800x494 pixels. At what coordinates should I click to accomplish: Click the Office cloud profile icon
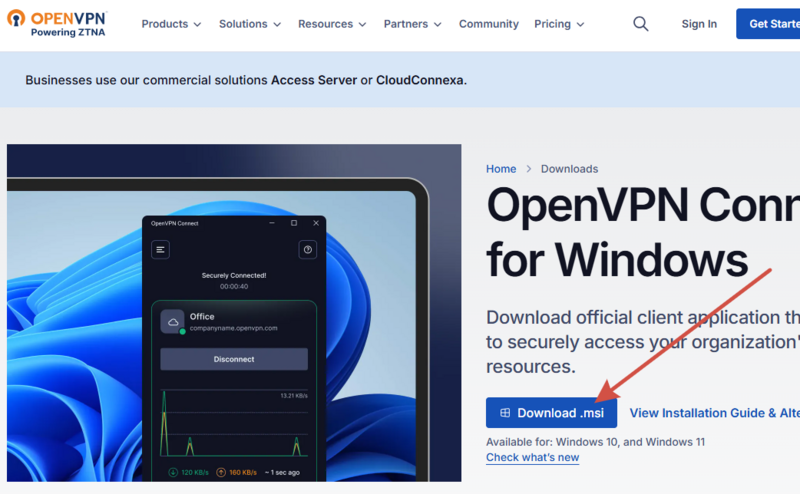(x=173, y=322)
